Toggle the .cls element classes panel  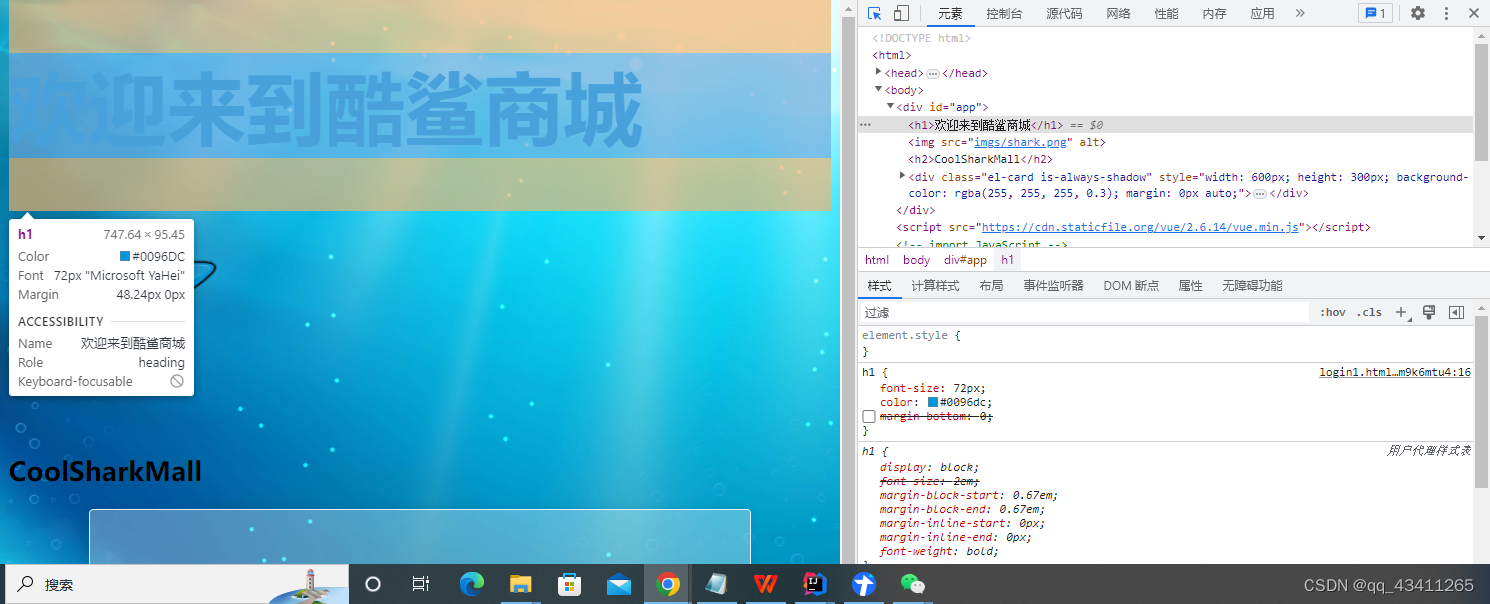pyautogui.click(x=1369, y=312)
